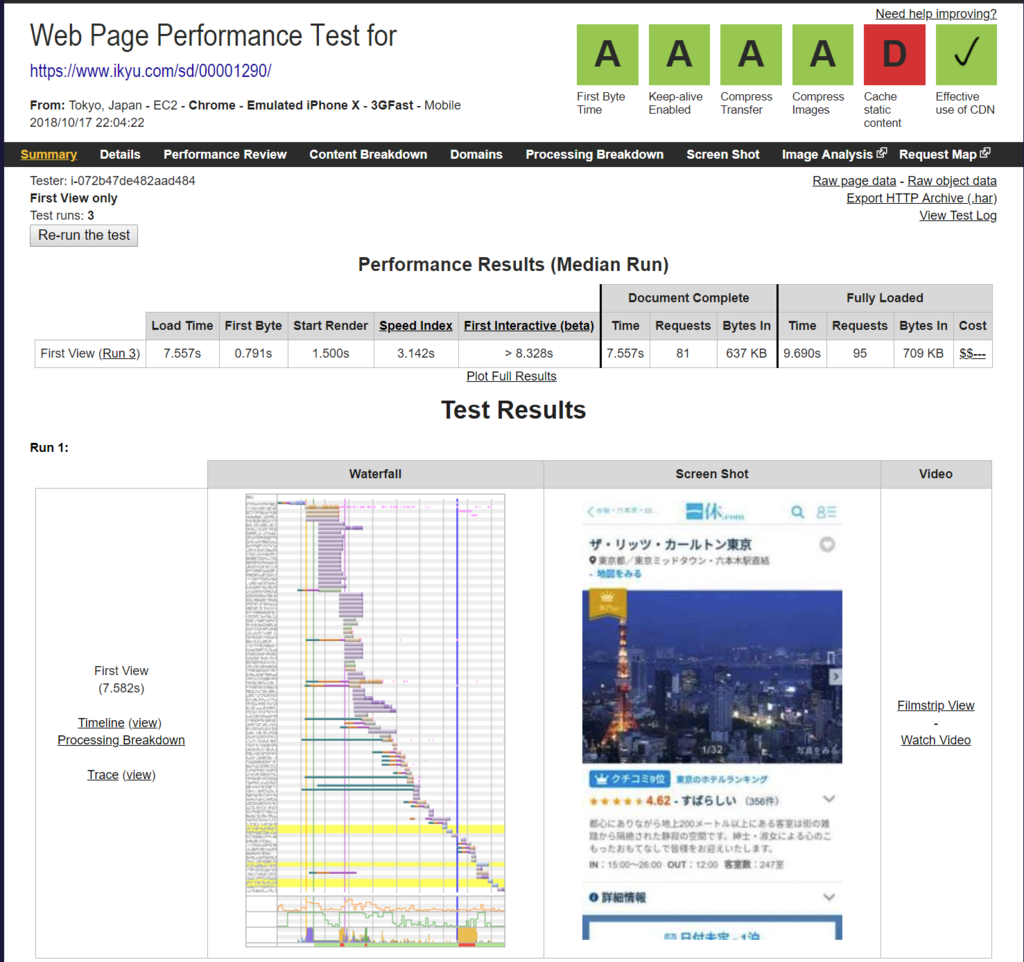
Task: Click Export HTTP Archive (.har) link
Action: click(921, 198)
